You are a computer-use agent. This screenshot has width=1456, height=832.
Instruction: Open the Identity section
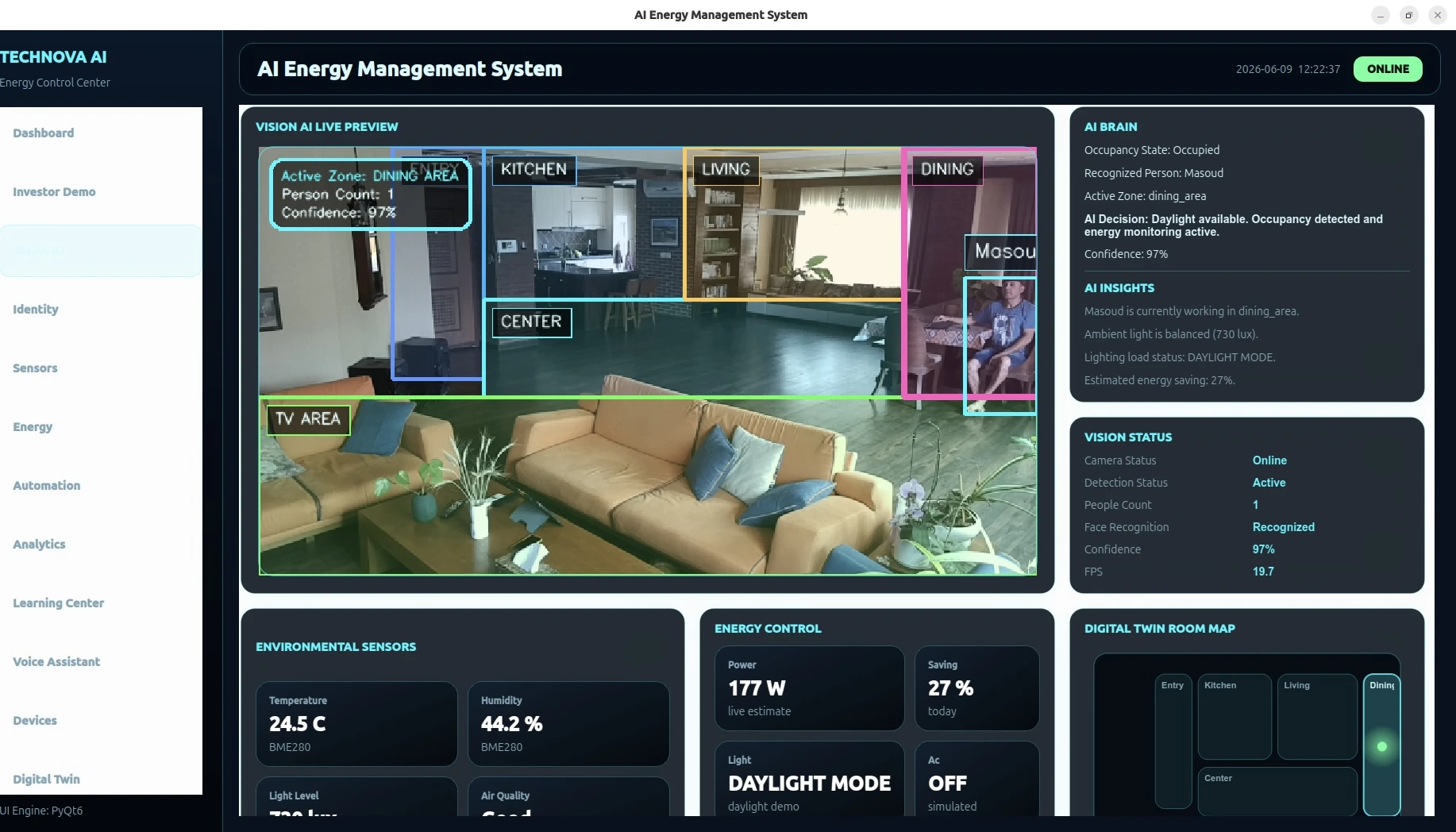[101, 310]
